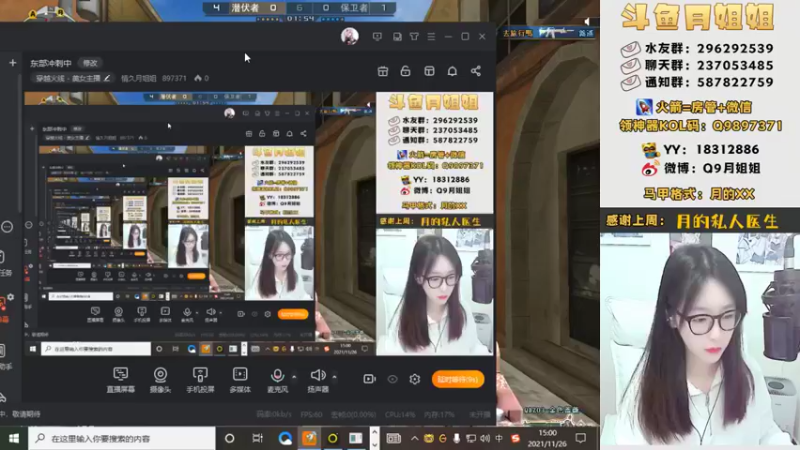Mute the microphone (麦克风)
Image resolution: width=800 pixels, height=450 pixels.
pos(277,380)
